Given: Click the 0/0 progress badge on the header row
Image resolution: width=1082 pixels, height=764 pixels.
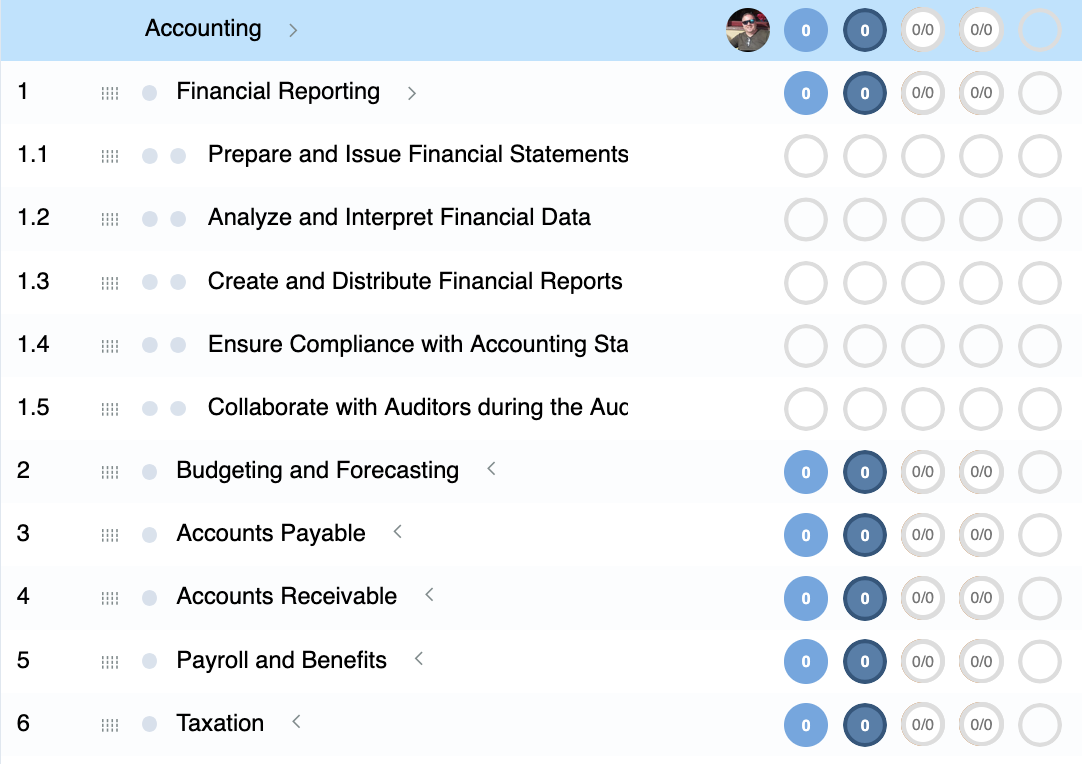Looking at the screenshot, I should point(922,30).
